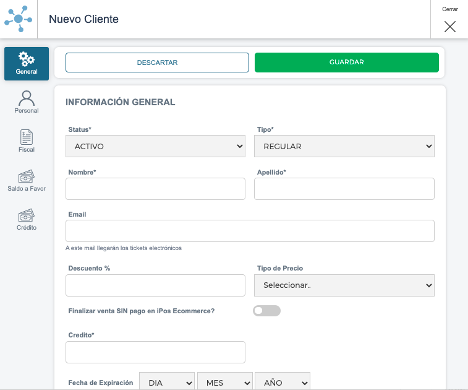This screenshot has width=468, height=390.
Task: Save the client with GUARDAR
Action: coord(347,62)
